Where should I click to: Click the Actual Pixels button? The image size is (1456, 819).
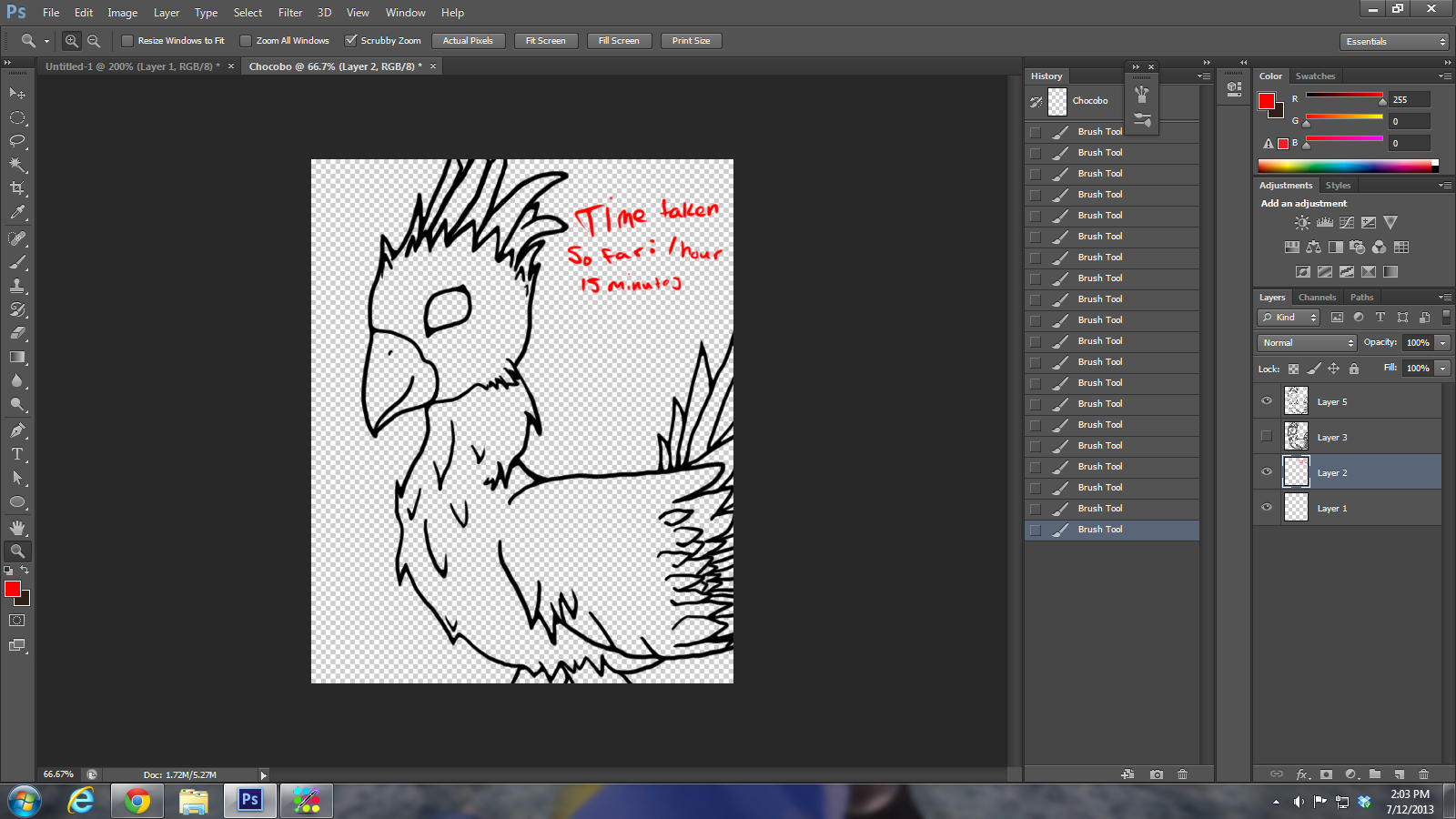tap(468, 41)
